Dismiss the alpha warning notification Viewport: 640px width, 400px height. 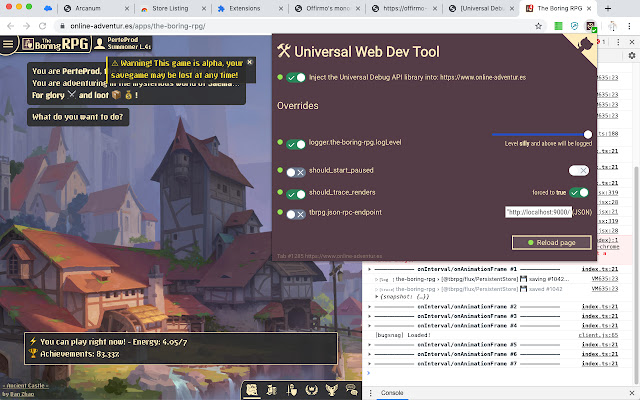pyautogui.click(x=250, y=62)
